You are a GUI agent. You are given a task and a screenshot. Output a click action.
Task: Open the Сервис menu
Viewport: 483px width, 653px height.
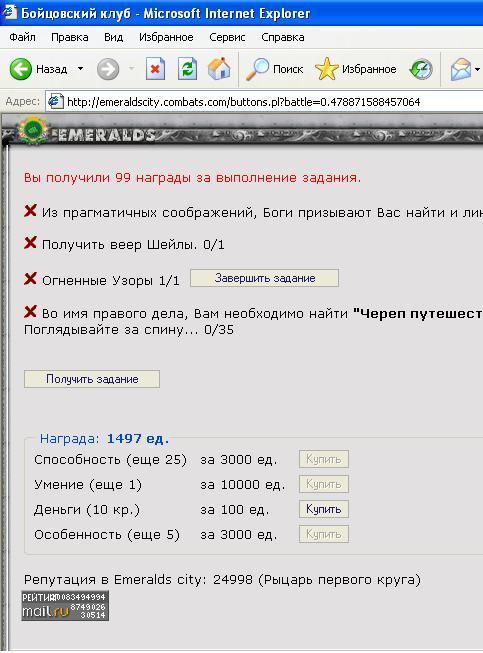[x=227, y=37]
